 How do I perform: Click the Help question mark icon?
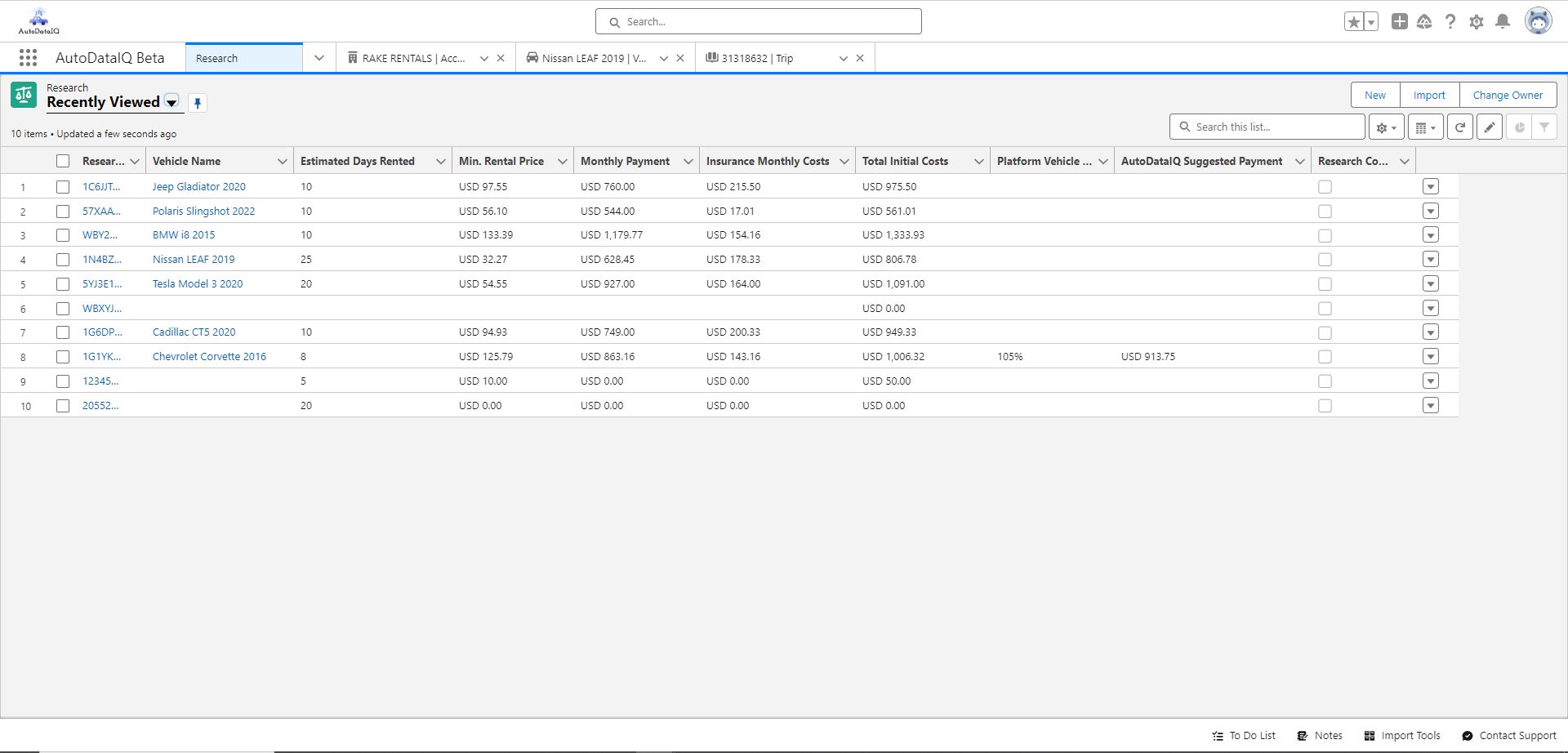coord(1451,21)
